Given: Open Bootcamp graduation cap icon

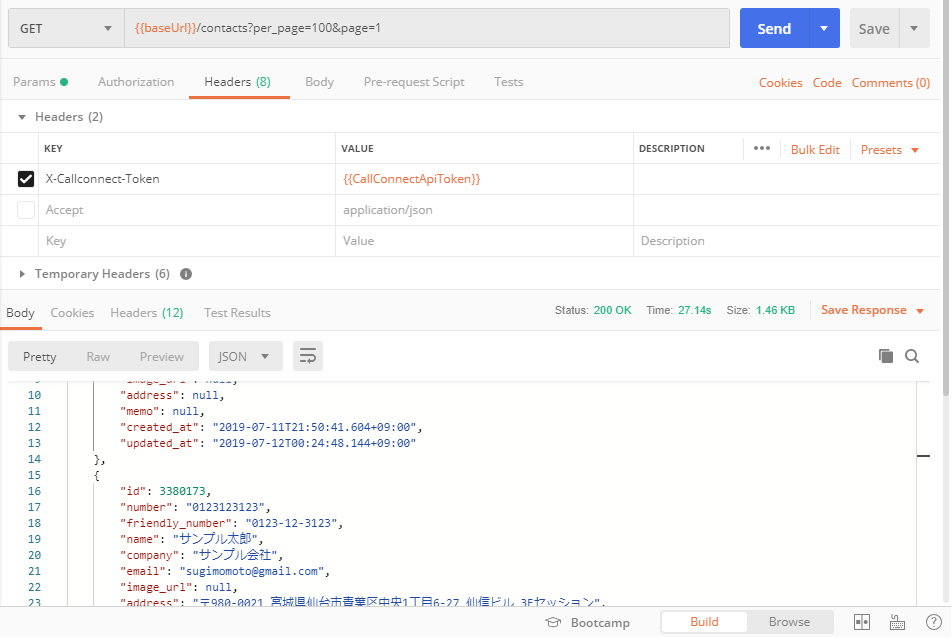Looking at the screenshot, I should pos(553,622).
